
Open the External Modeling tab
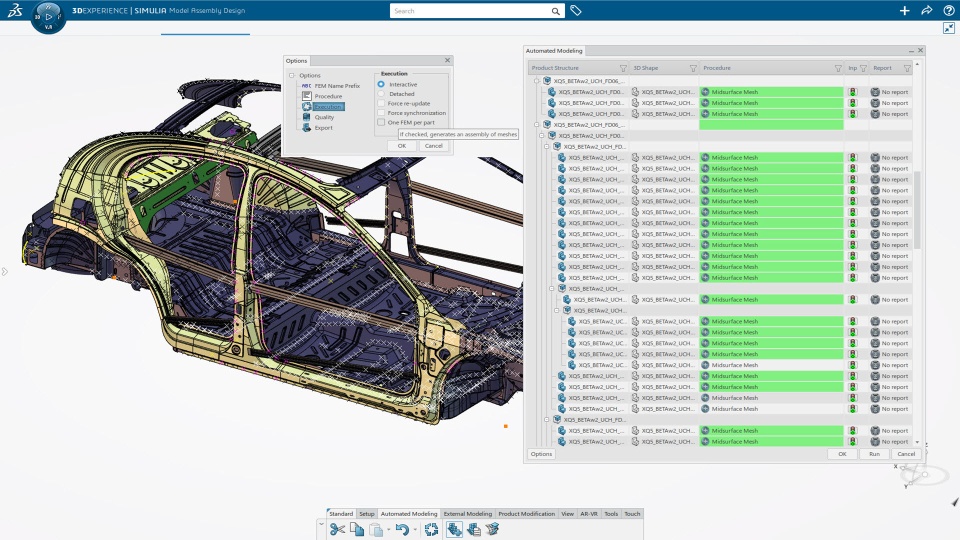tap(468, 514)
